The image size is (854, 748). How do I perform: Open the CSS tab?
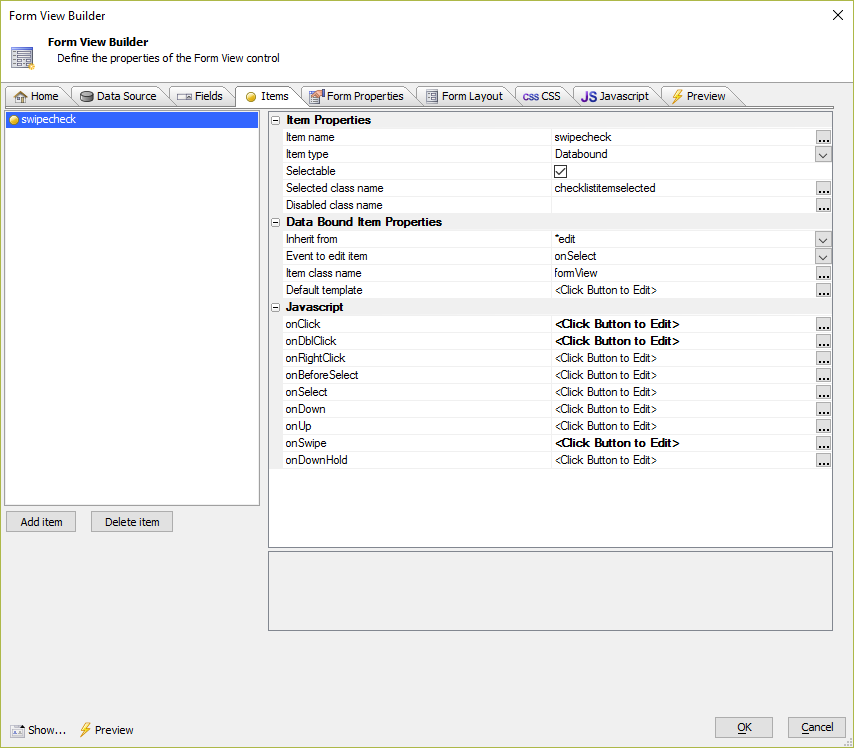pos(541,96)
